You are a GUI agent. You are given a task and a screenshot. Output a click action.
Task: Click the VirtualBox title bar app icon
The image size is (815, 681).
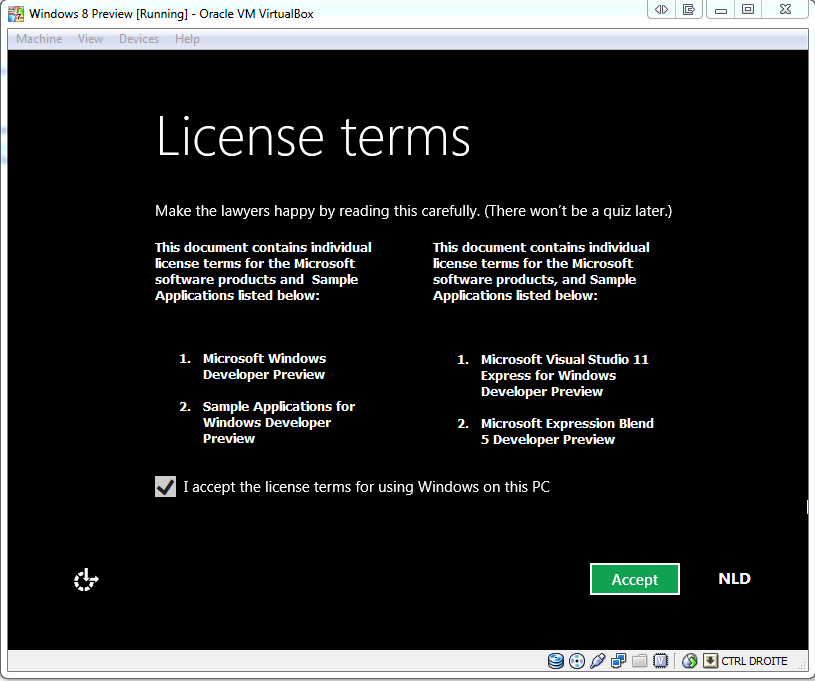[16, 14]
